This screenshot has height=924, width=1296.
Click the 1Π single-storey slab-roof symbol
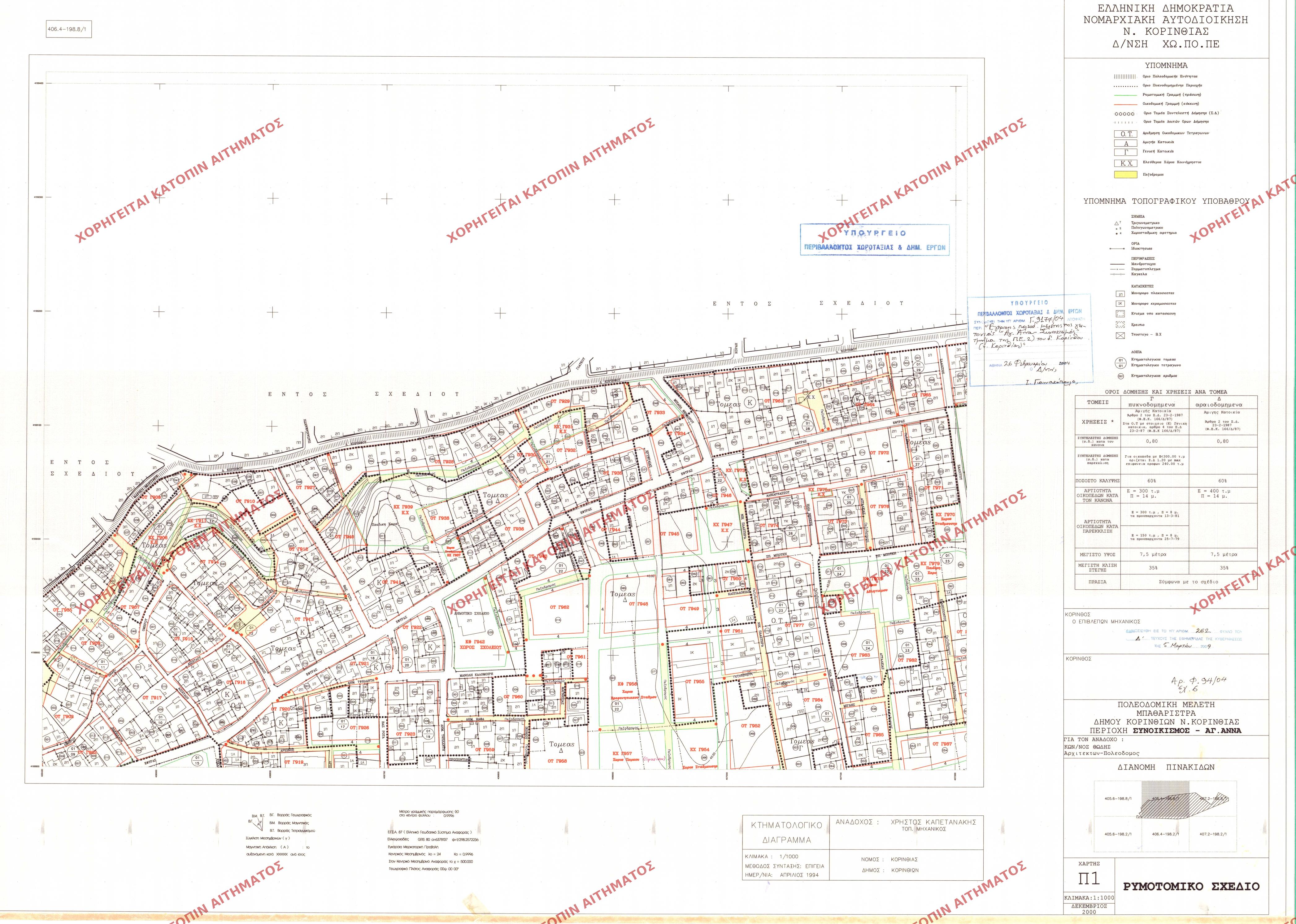(1120, 294)
